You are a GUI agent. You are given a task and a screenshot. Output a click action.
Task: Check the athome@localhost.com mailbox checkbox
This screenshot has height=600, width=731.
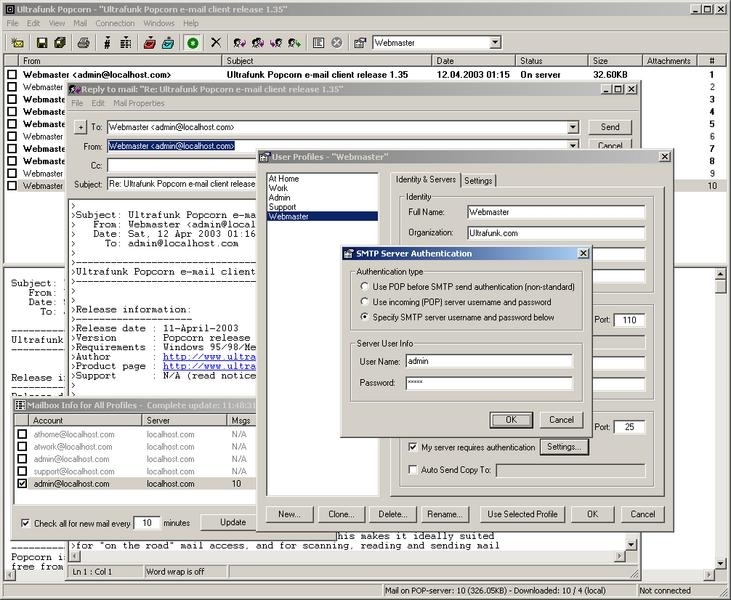pyautogui.click(x=22, y=434)
